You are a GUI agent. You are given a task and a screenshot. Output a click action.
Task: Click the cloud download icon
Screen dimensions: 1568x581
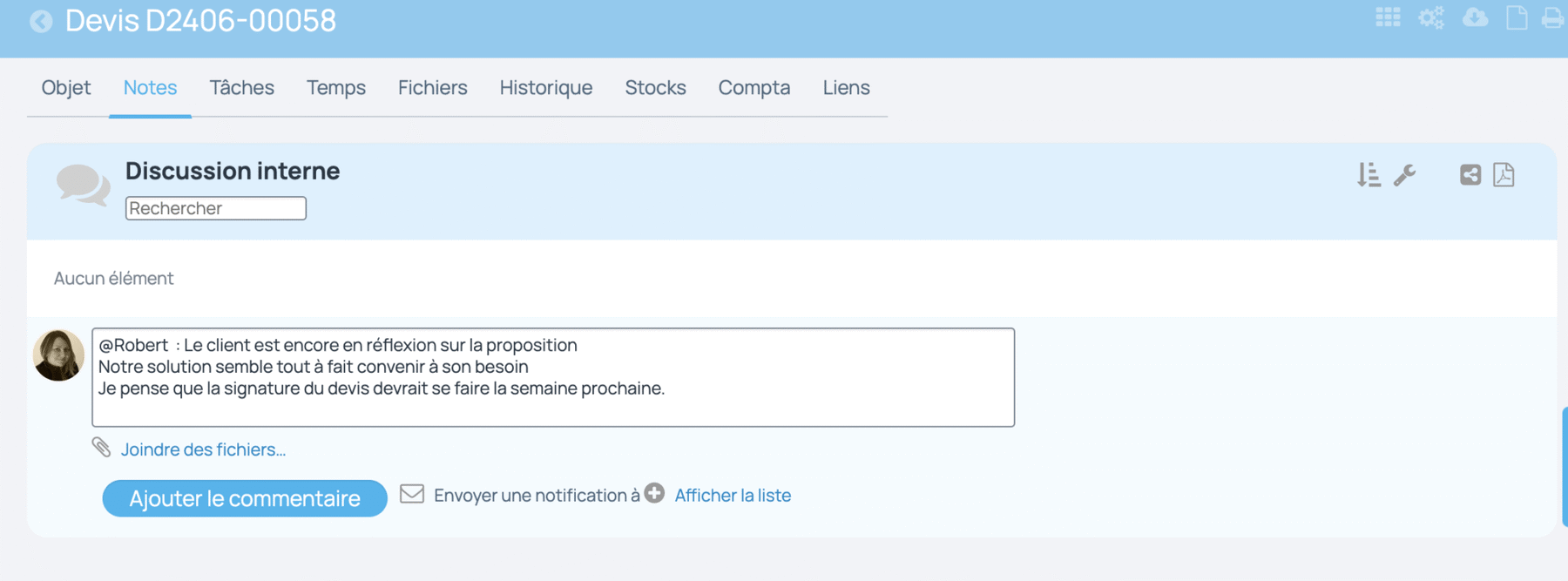click(1475, 18)
